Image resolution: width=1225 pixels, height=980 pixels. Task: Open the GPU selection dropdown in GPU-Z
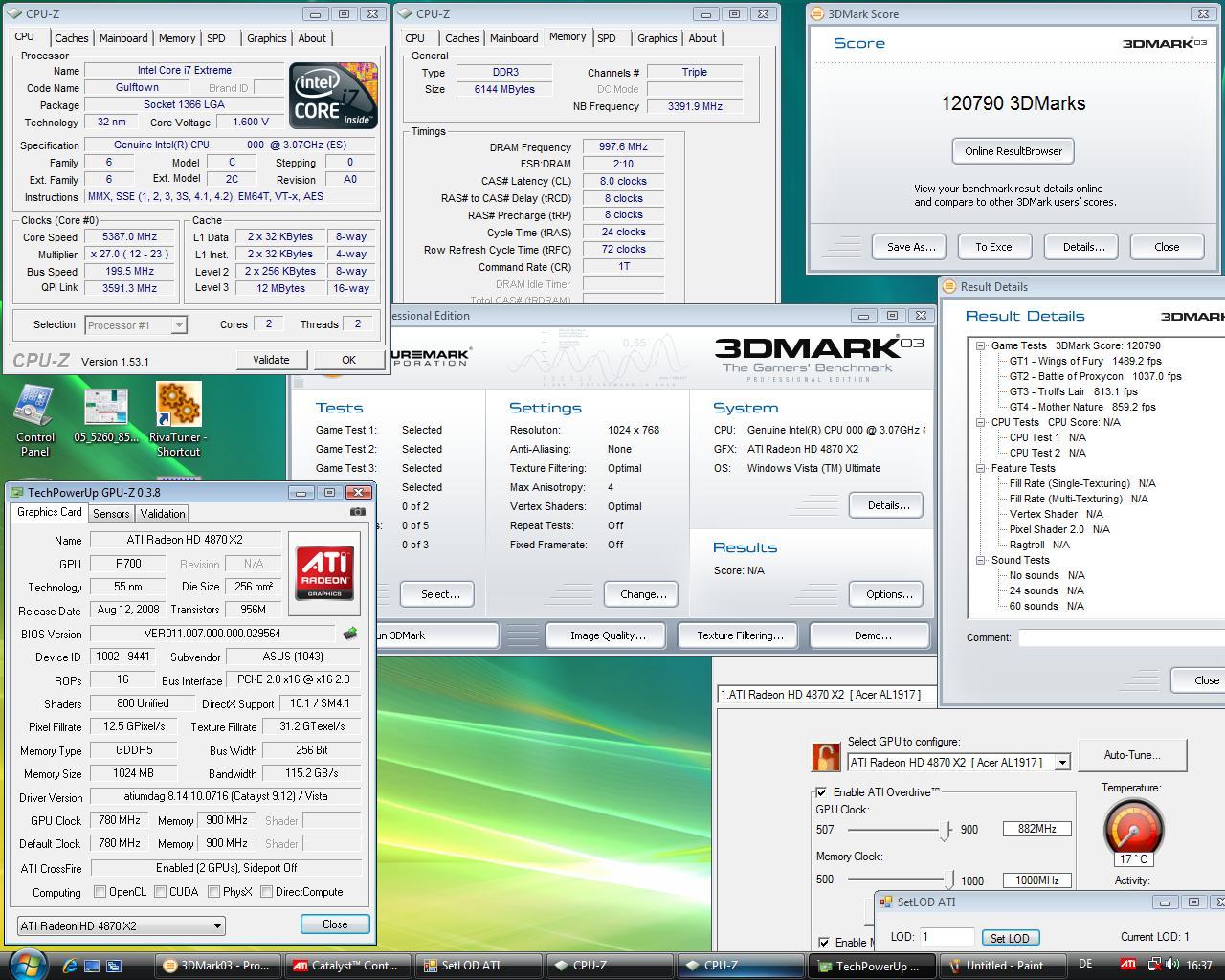click(122, 925)
